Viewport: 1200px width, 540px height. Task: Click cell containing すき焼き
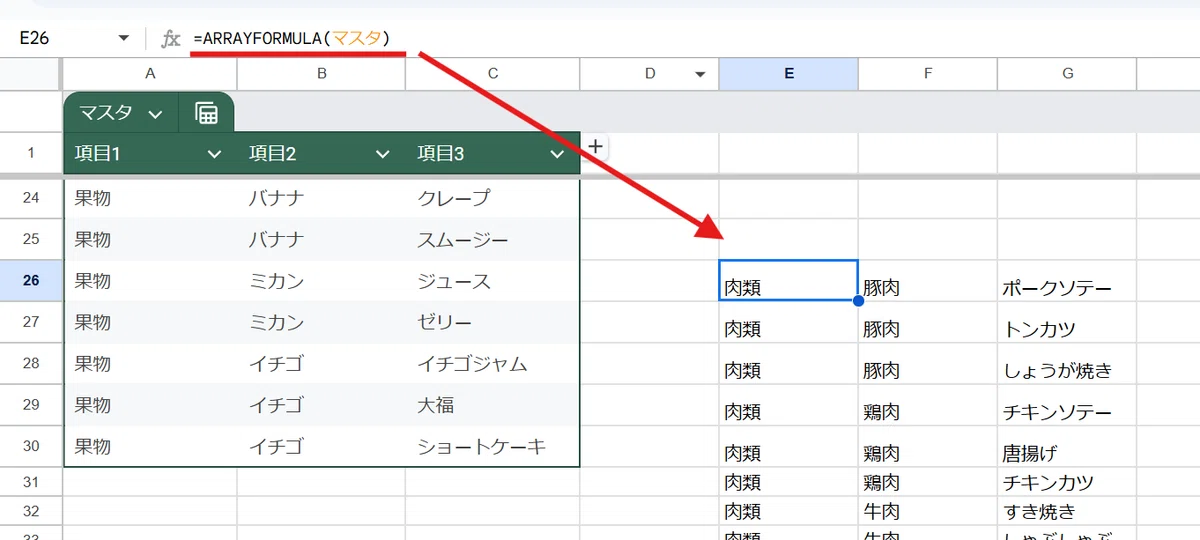1067,511
